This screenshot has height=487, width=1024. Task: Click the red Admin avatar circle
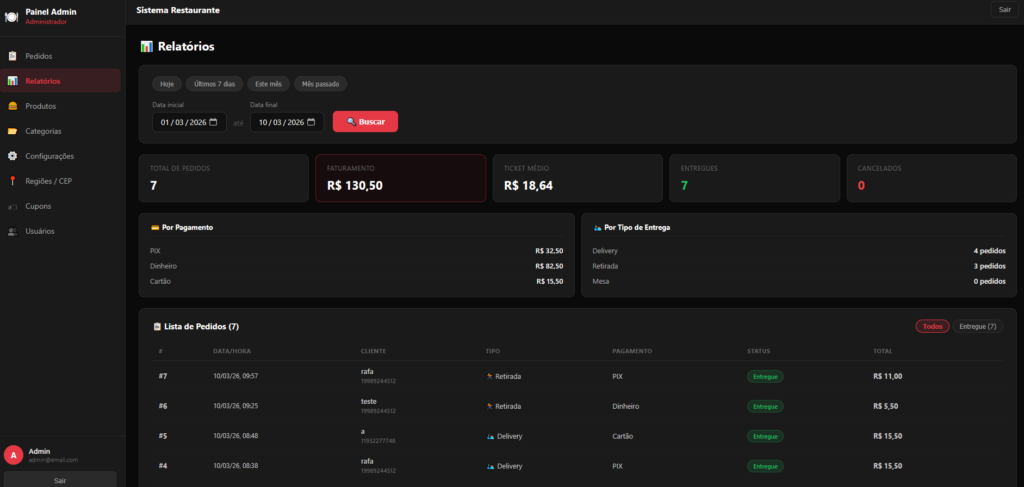[13, 455]
